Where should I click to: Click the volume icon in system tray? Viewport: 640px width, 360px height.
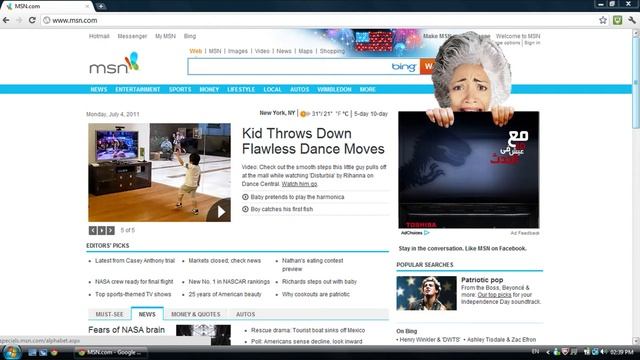pyautogui.click(x=604, y=352)
